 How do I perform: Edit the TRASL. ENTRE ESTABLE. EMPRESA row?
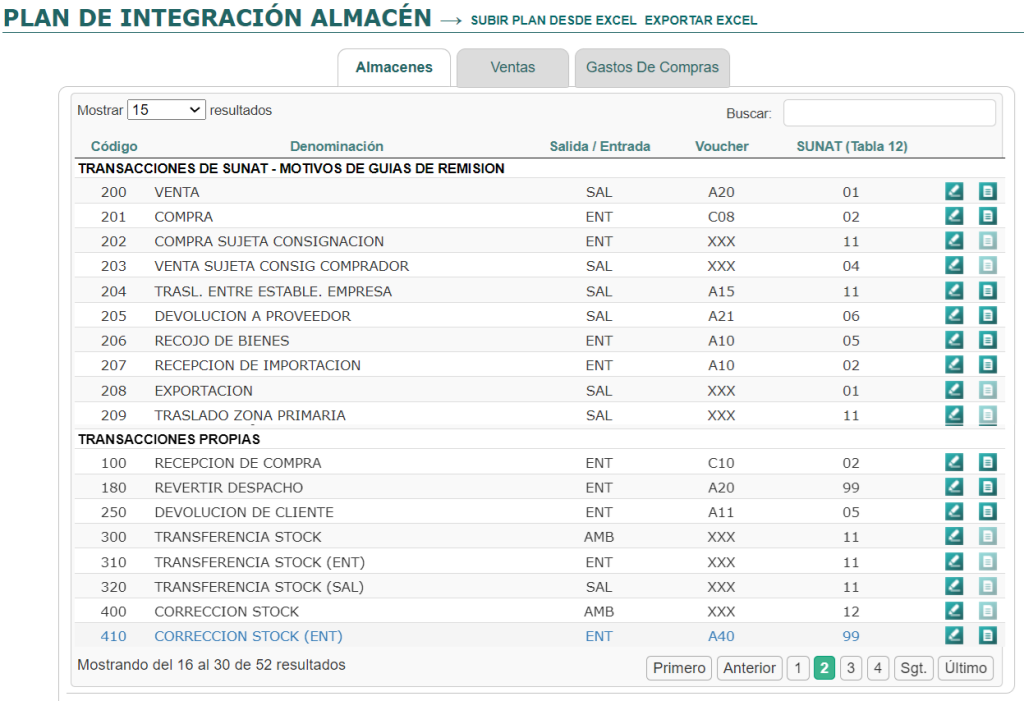tap(954, 290)
